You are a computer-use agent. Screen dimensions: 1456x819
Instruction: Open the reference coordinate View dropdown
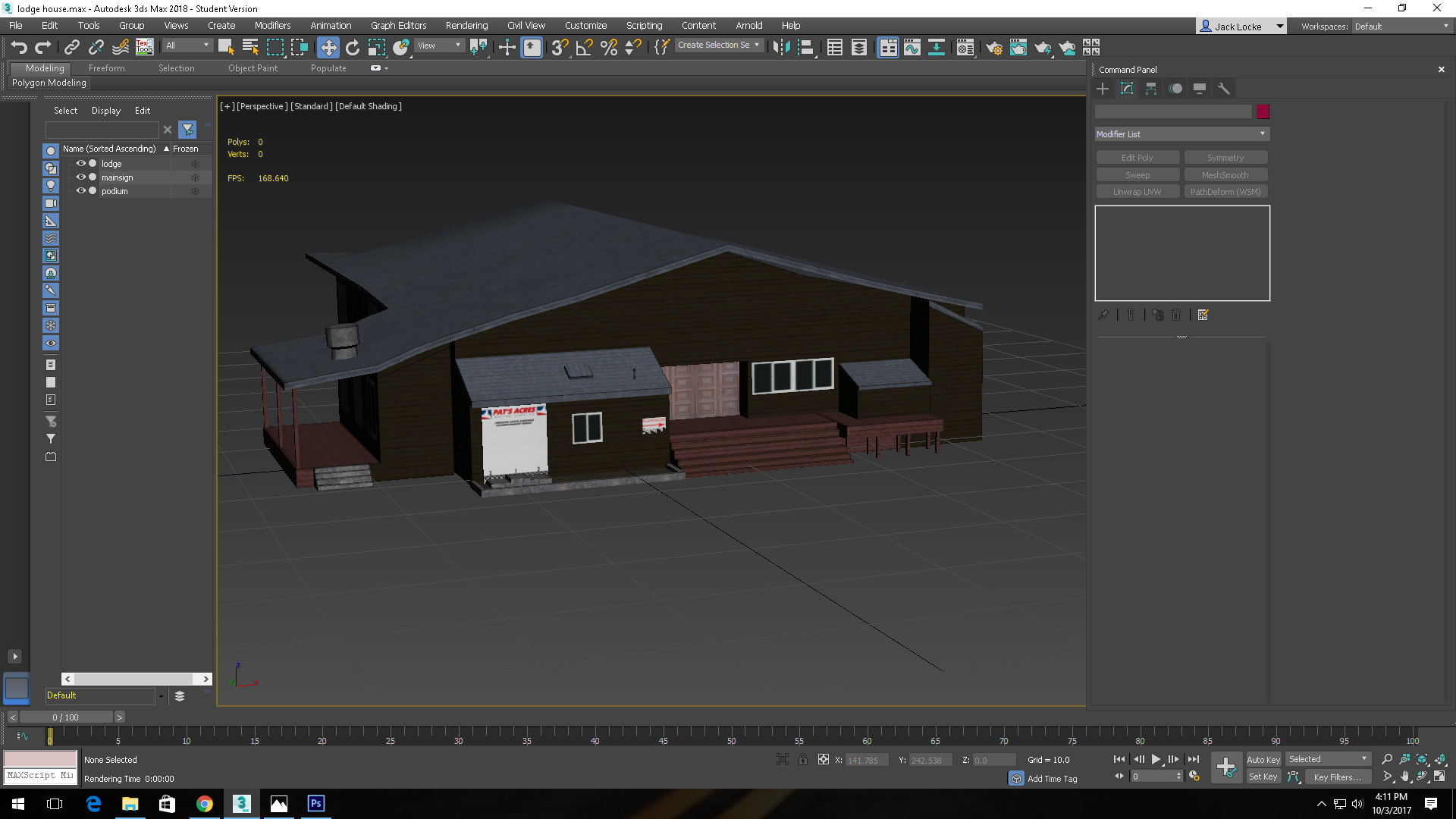439,45
